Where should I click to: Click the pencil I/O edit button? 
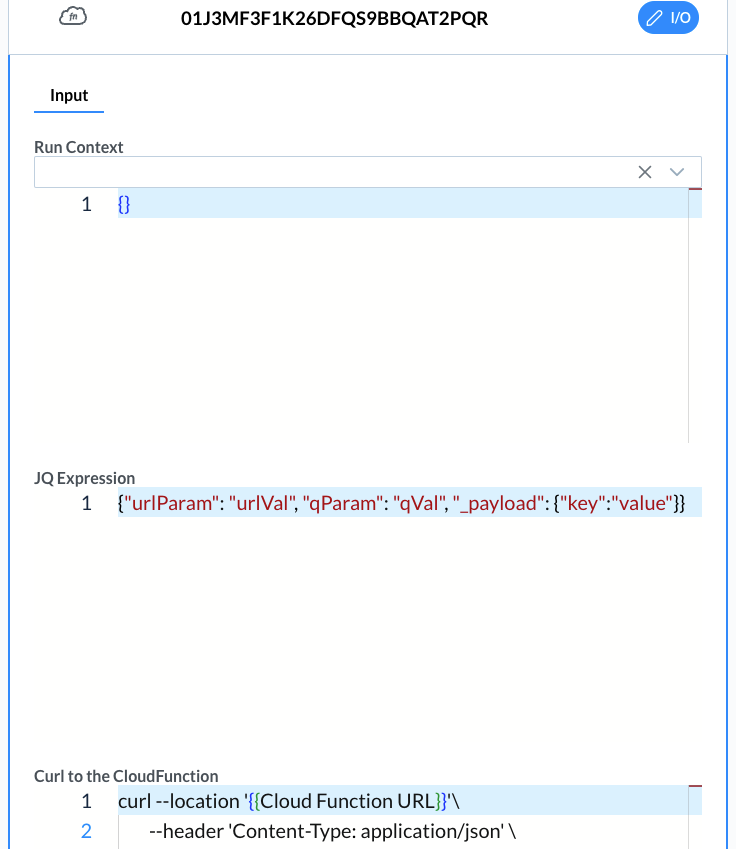pyautogui.click(x=668, y=18)
